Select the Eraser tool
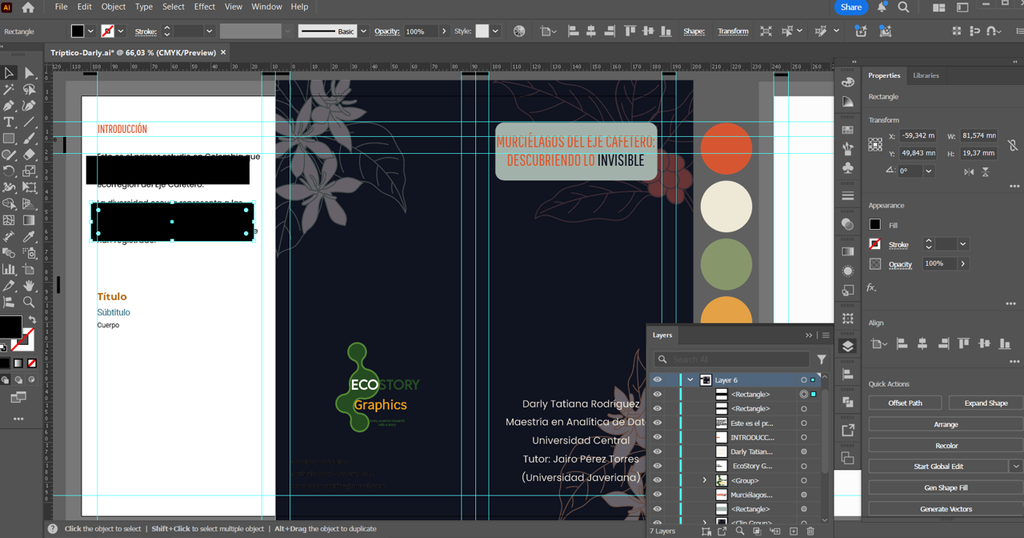The width and height of the screenshot is (1024, 538). pyautogui.click(x=29, y=155)
